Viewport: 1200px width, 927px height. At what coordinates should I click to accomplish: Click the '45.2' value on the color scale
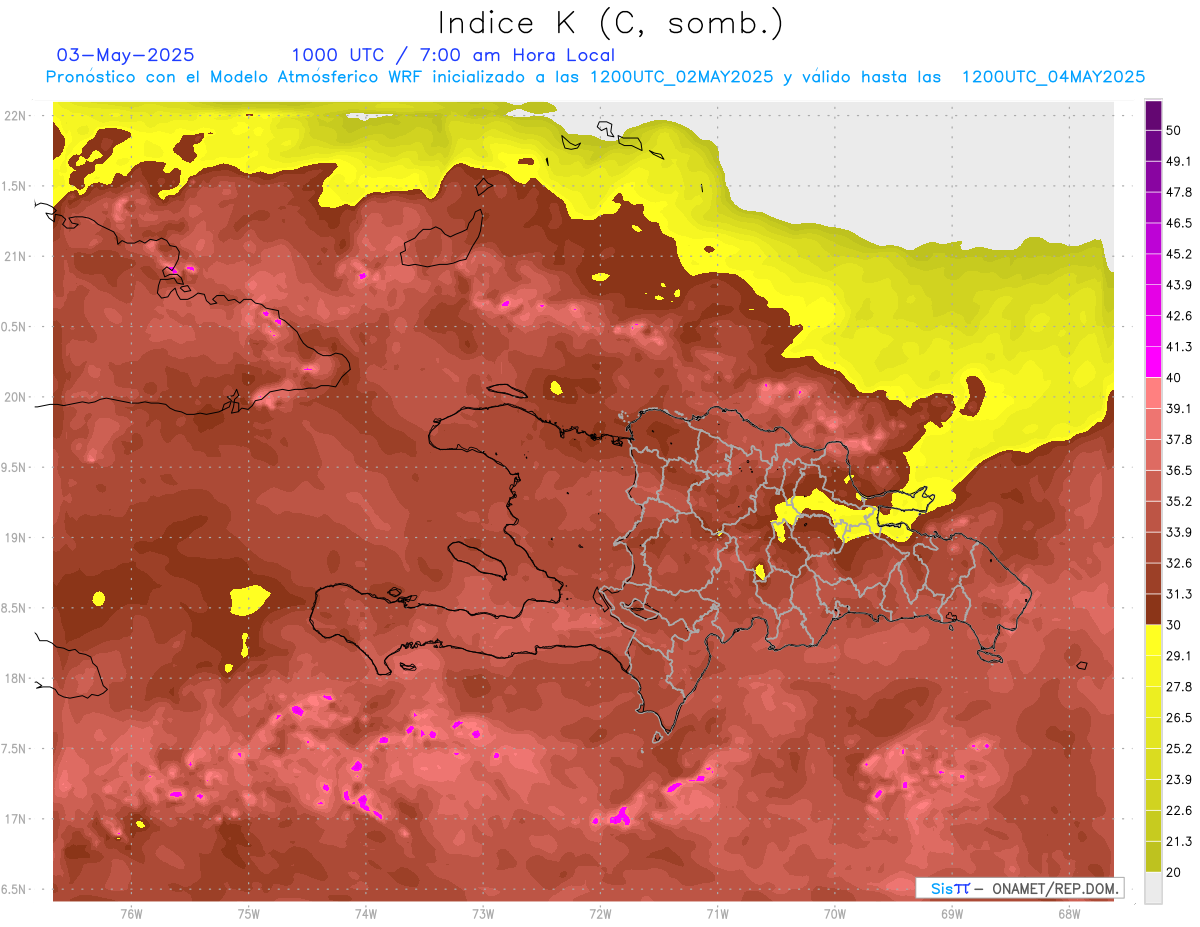1179,254
